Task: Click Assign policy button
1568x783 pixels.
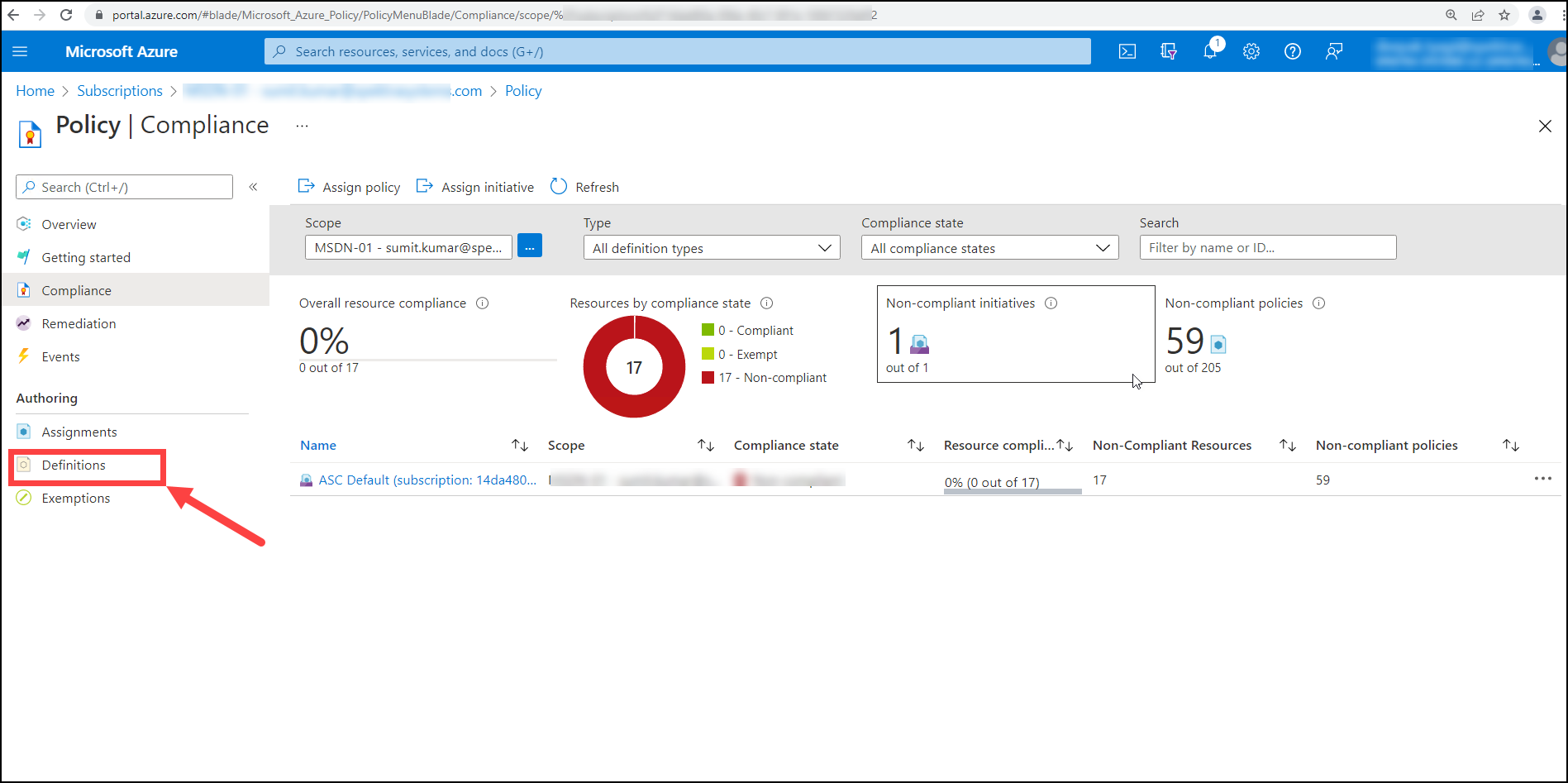Action: point(349,187)
